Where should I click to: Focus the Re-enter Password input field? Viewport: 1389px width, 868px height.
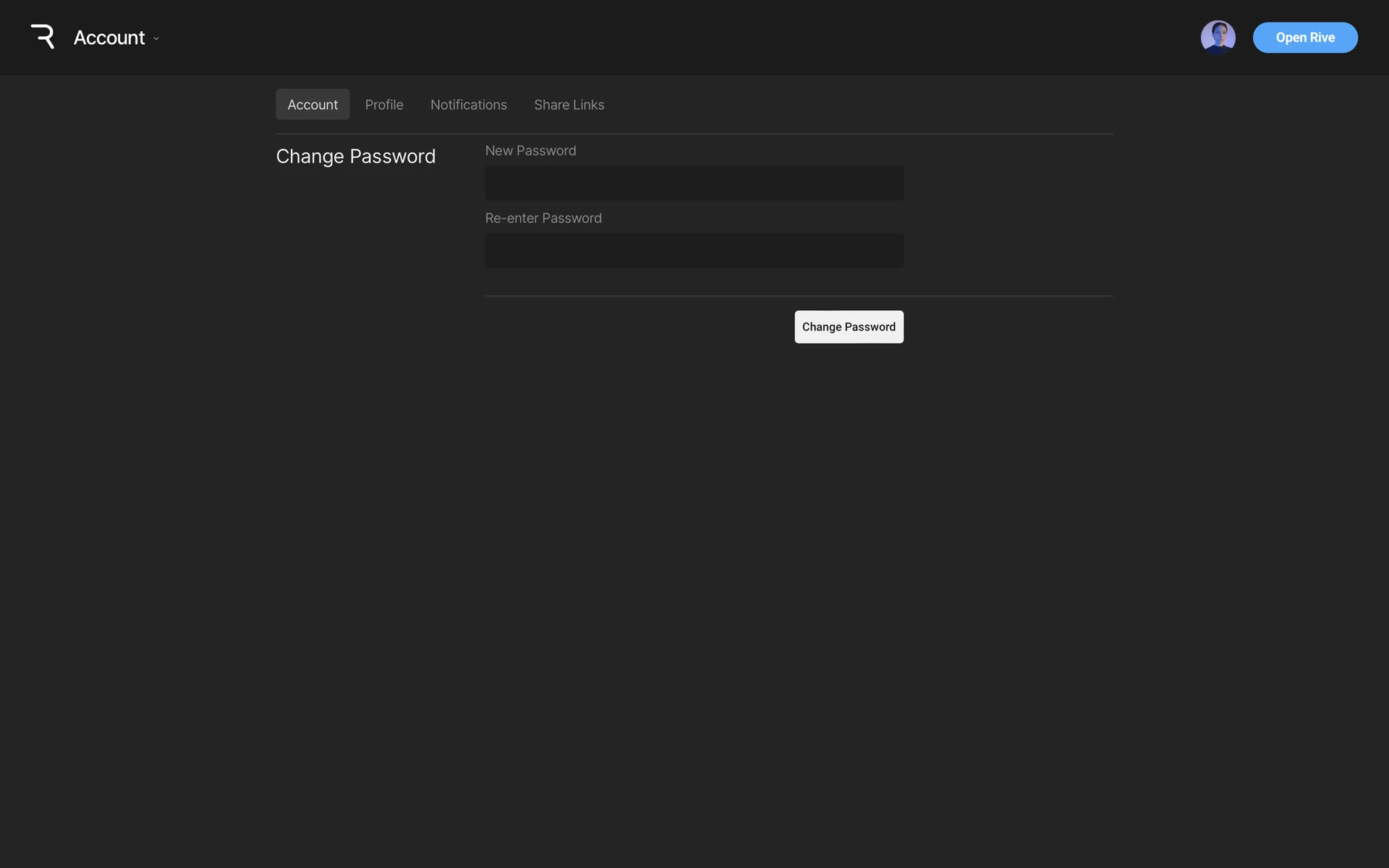(x=694, y=250)
